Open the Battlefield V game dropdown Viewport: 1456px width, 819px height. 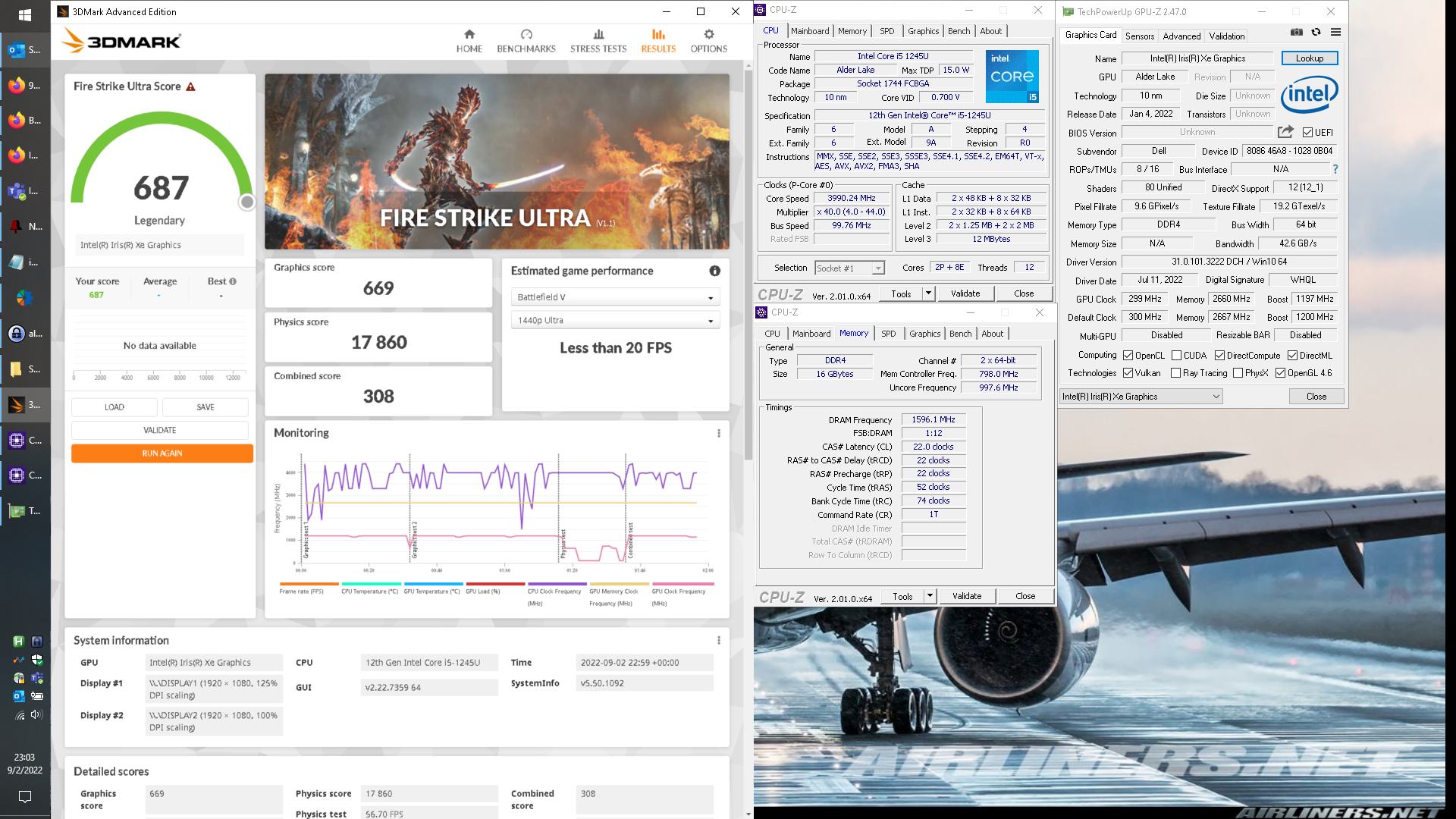615,297
